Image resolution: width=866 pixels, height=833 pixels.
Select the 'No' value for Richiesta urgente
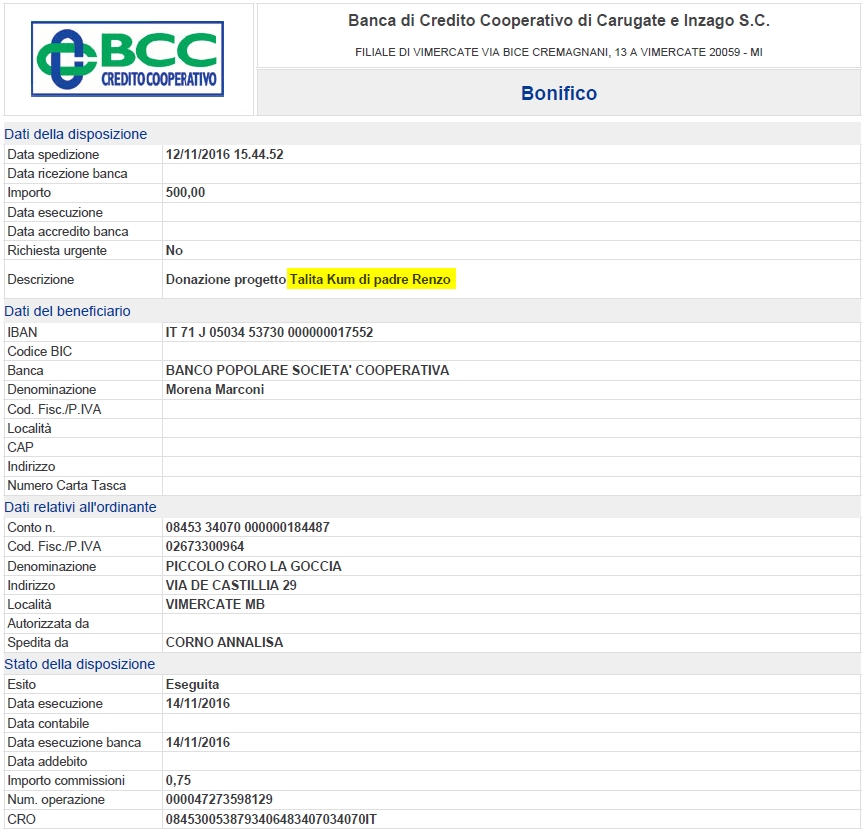[175, 250]
